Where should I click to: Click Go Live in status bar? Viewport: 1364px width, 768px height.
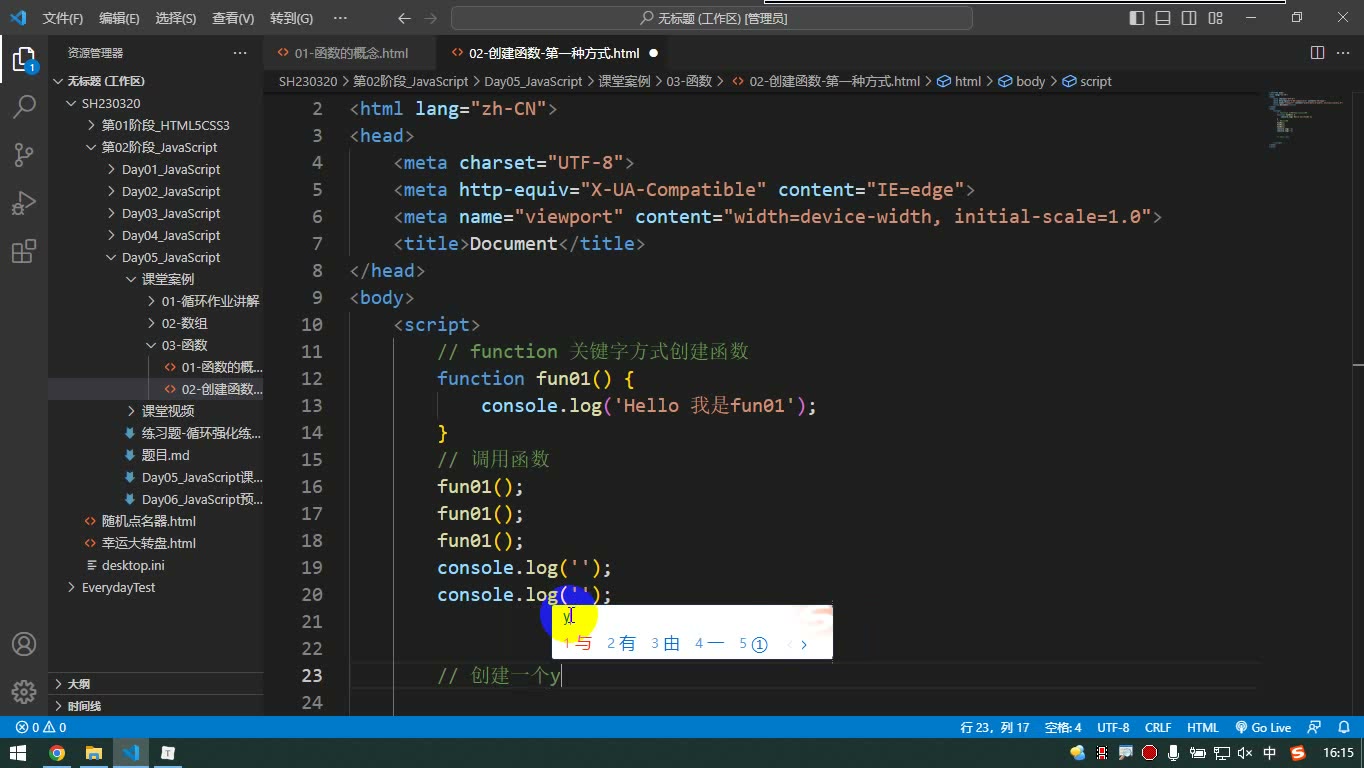[x=1263, y=728]
